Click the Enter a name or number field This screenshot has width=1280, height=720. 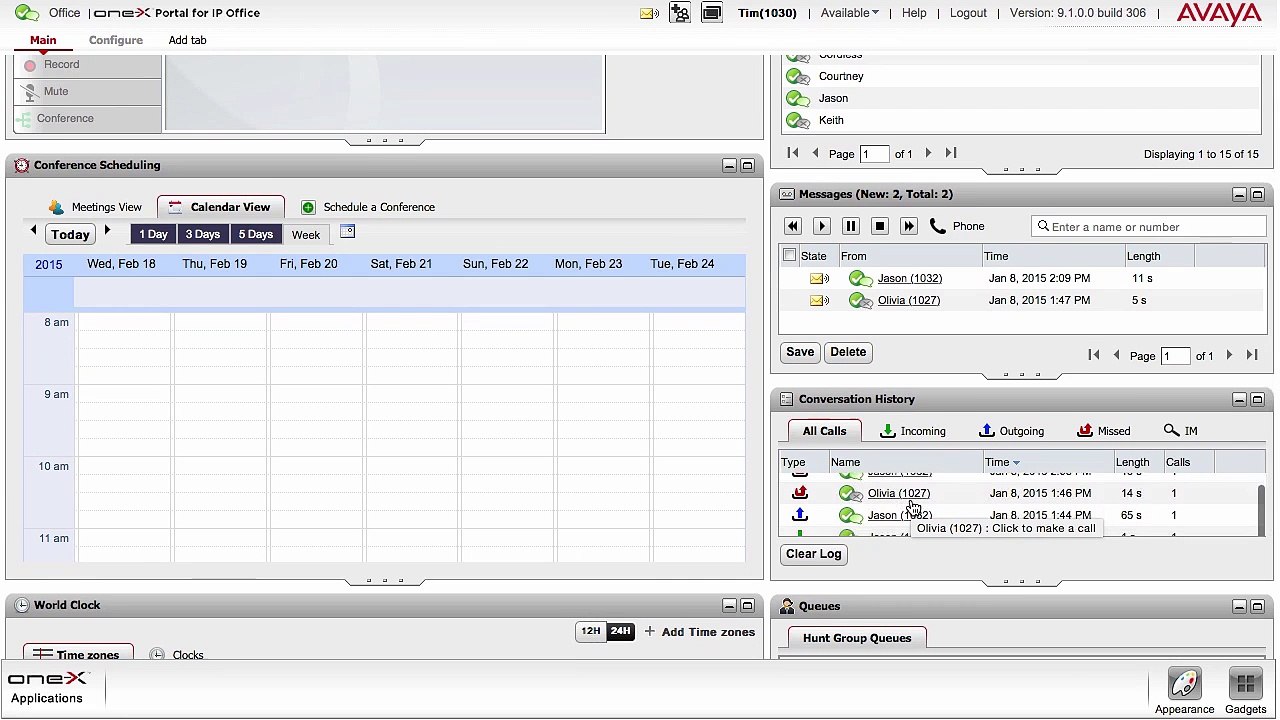click(x=1149, y=227)
